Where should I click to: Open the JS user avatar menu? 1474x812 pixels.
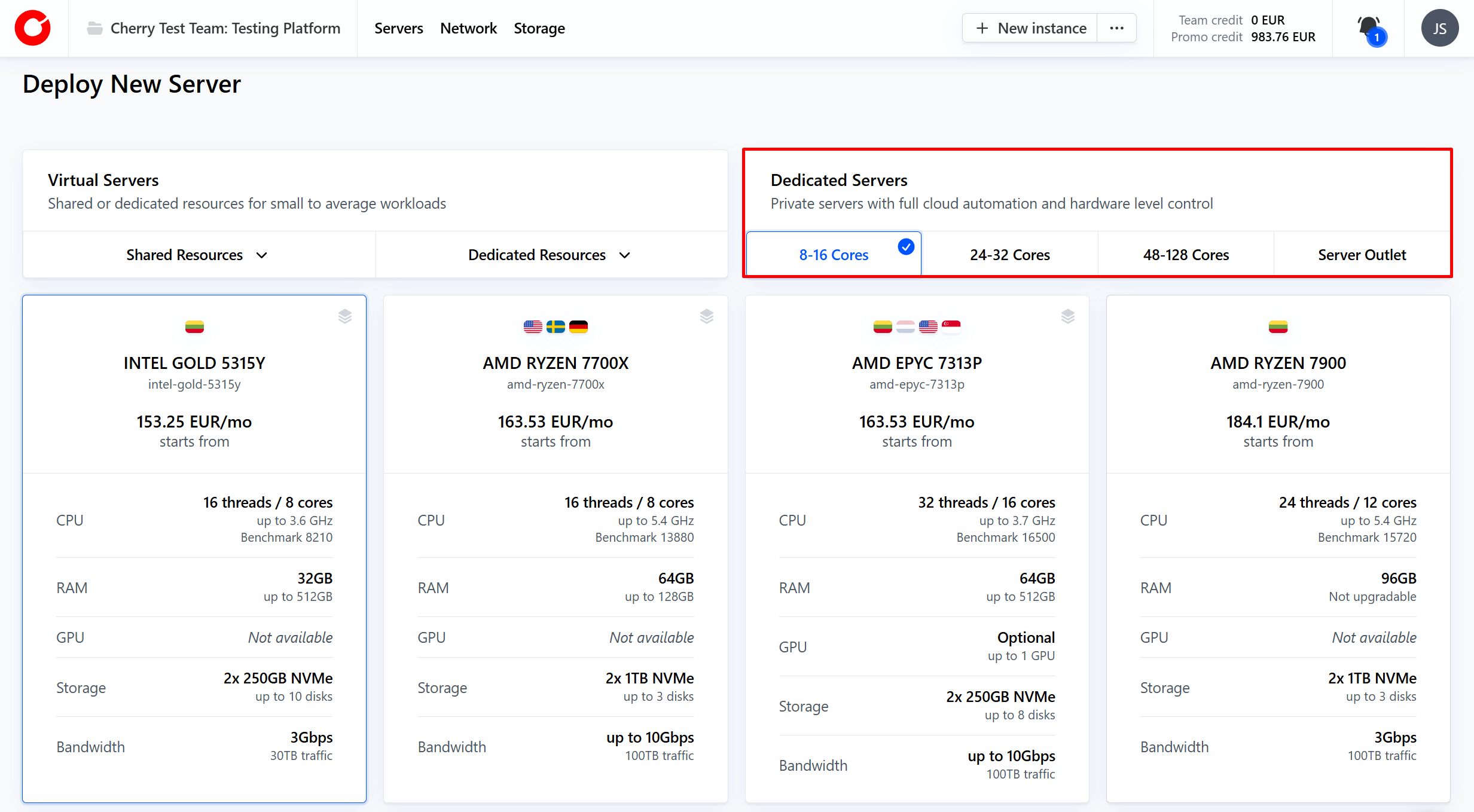(1439, 28)
